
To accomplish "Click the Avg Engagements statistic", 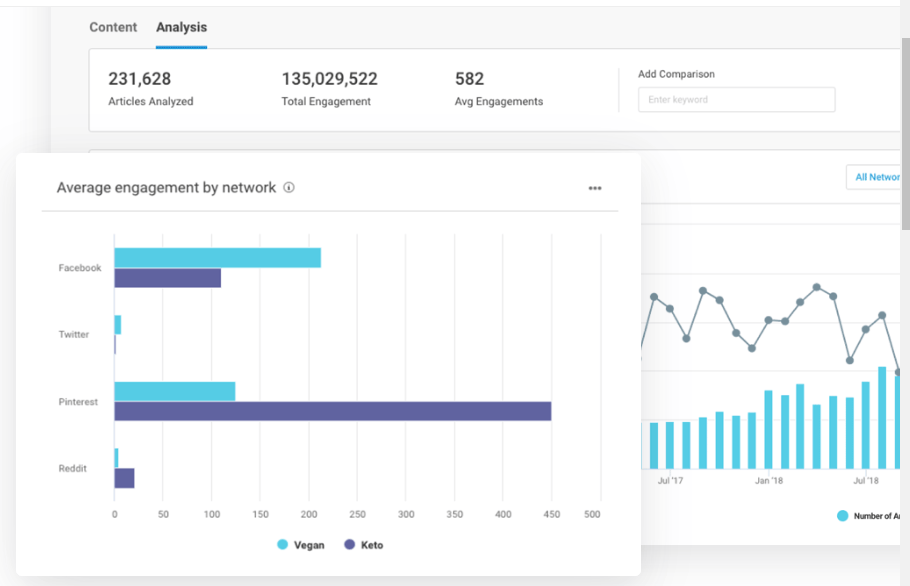I will (498, 88).
